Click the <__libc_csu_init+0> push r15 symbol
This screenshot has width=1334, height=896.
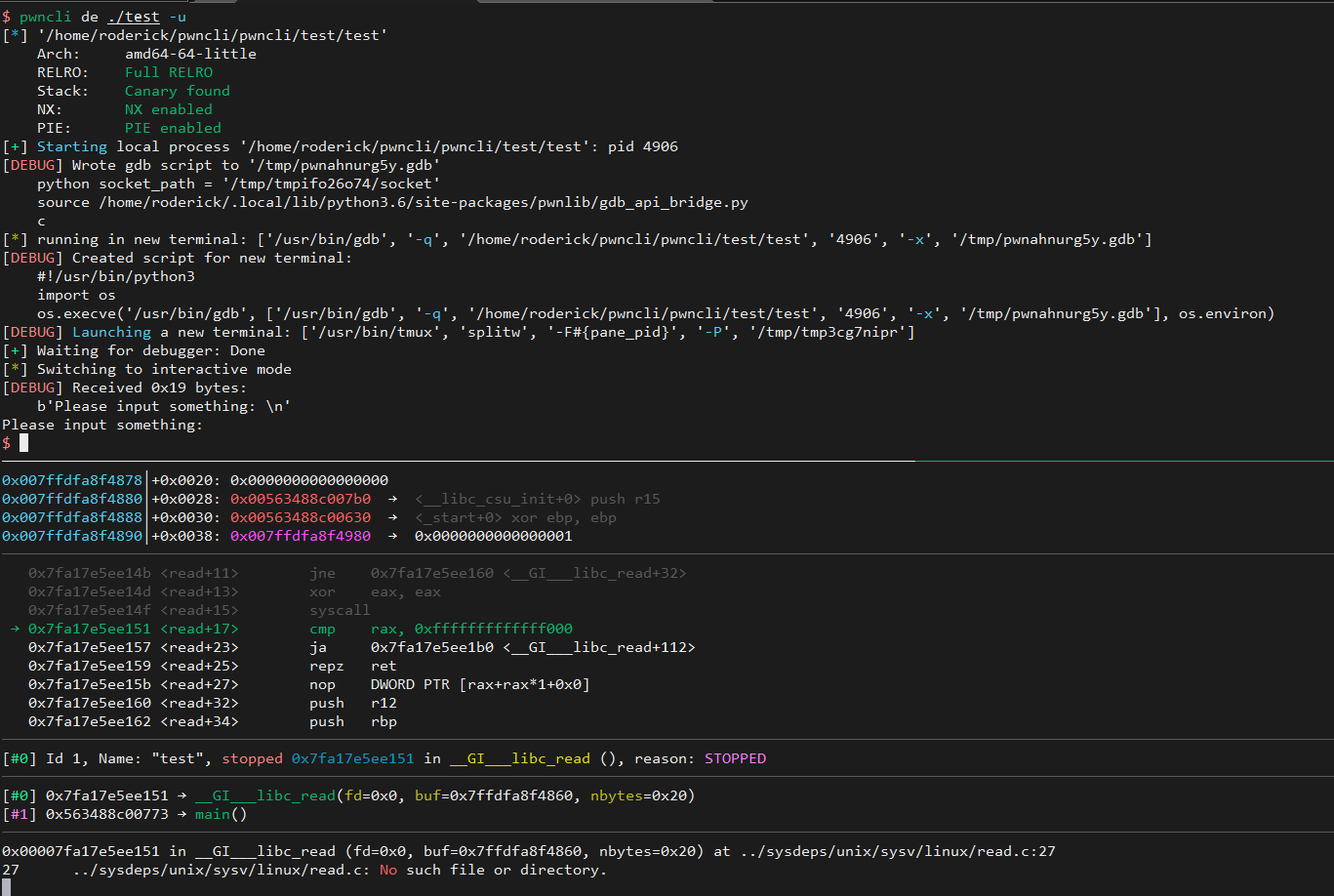[537, 499]
